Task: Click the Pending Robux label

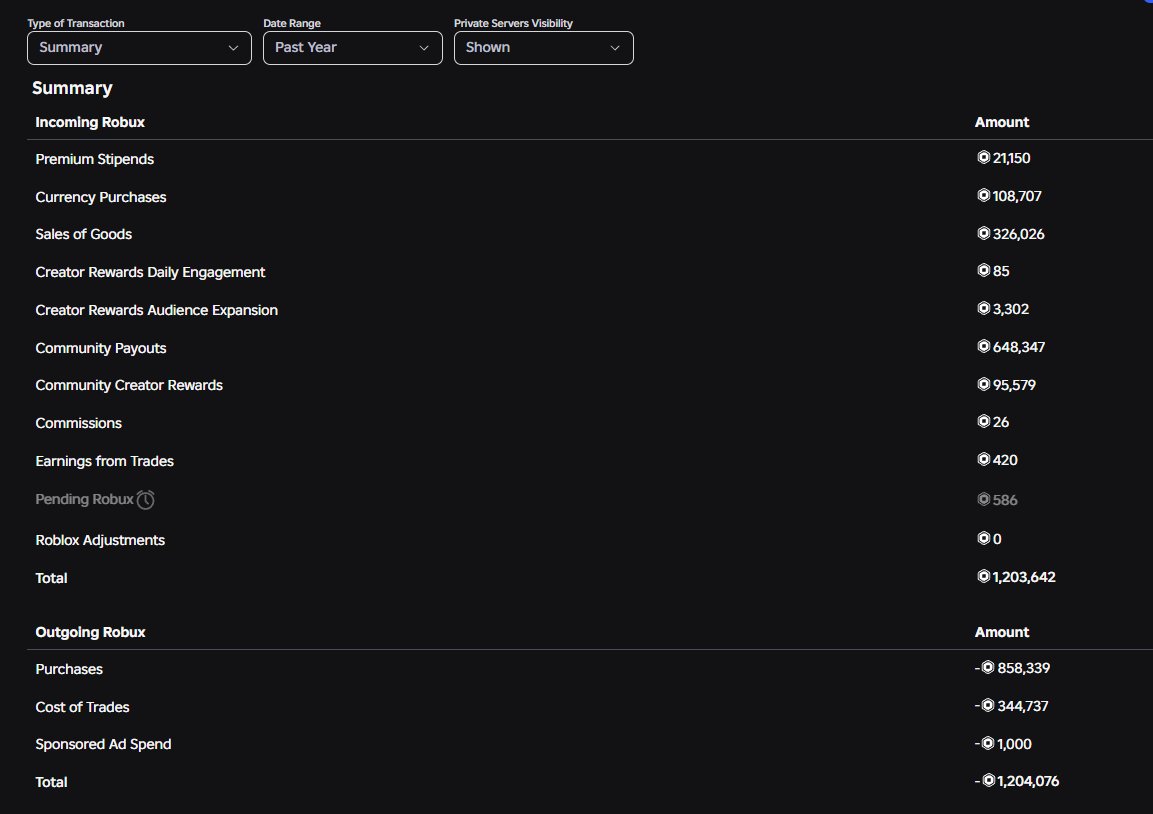Action: (x=85, y=499)
